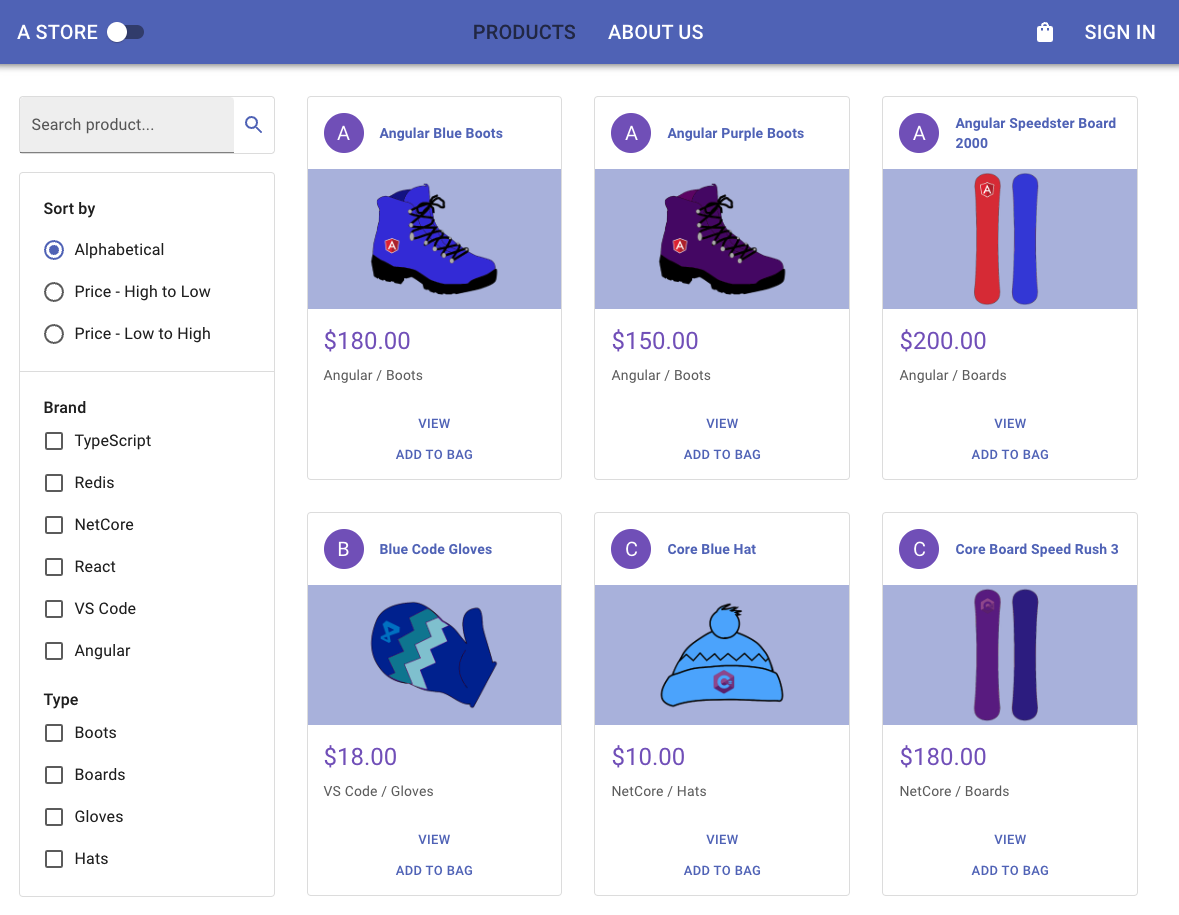Click Sign In in the header
This screenshot has height=915, width=1179.
1119,32
